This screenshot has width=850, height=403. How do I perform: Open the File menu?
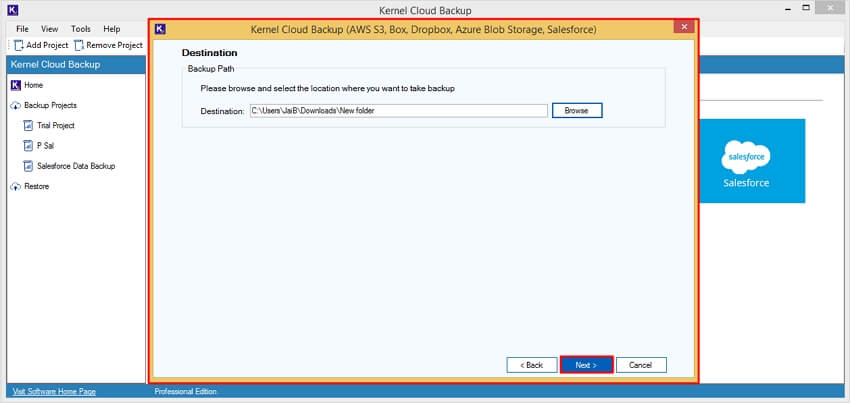pyautogui.click(x=23, y=29)
